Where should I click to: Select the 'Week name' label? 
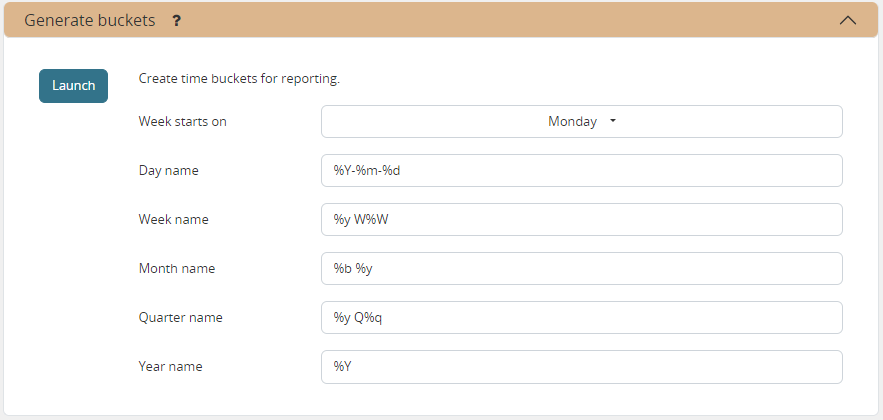[173, 220]
